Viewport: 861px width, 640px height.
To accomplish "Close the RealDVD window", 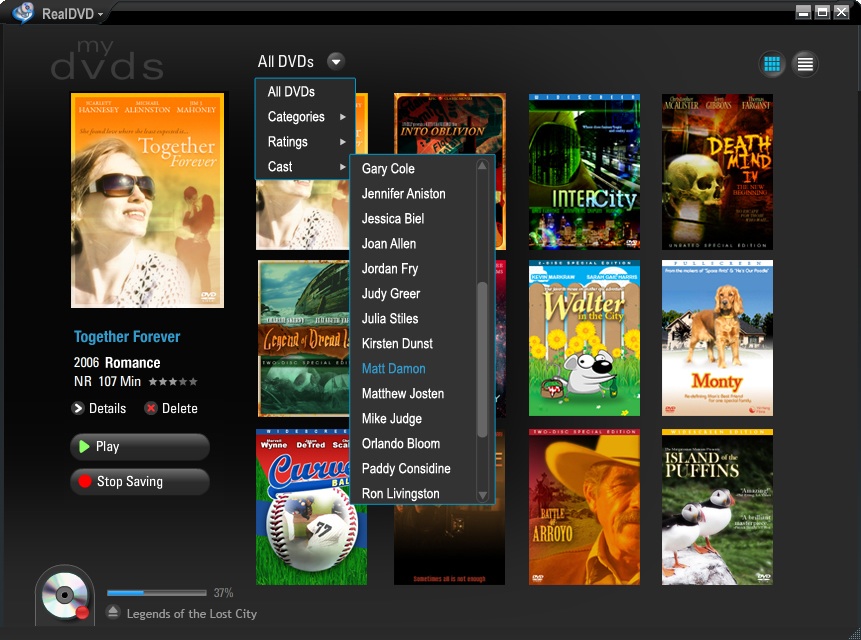I will pyautogui.click(x=841, y=12).
